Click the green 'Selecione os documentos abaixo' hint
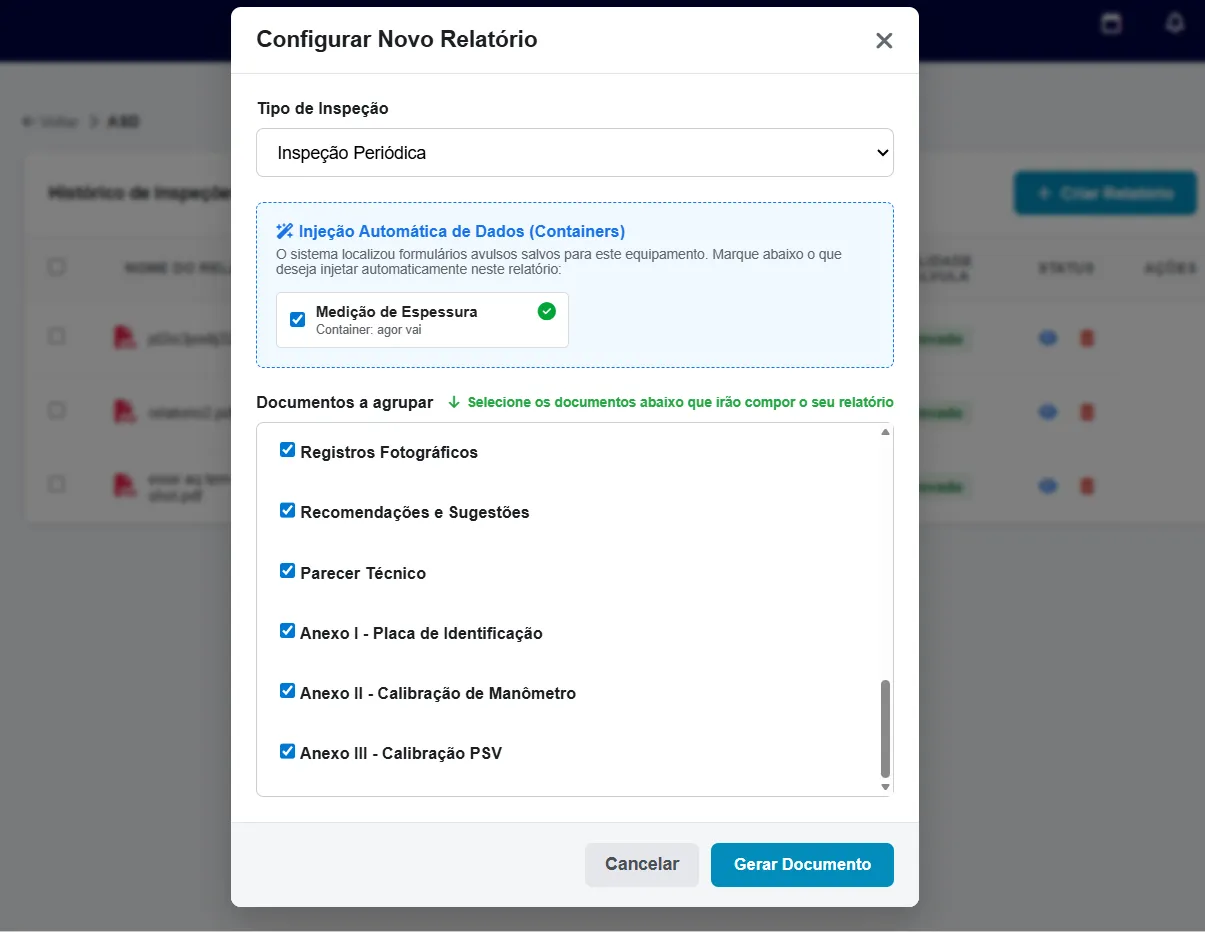 [680, 402]
